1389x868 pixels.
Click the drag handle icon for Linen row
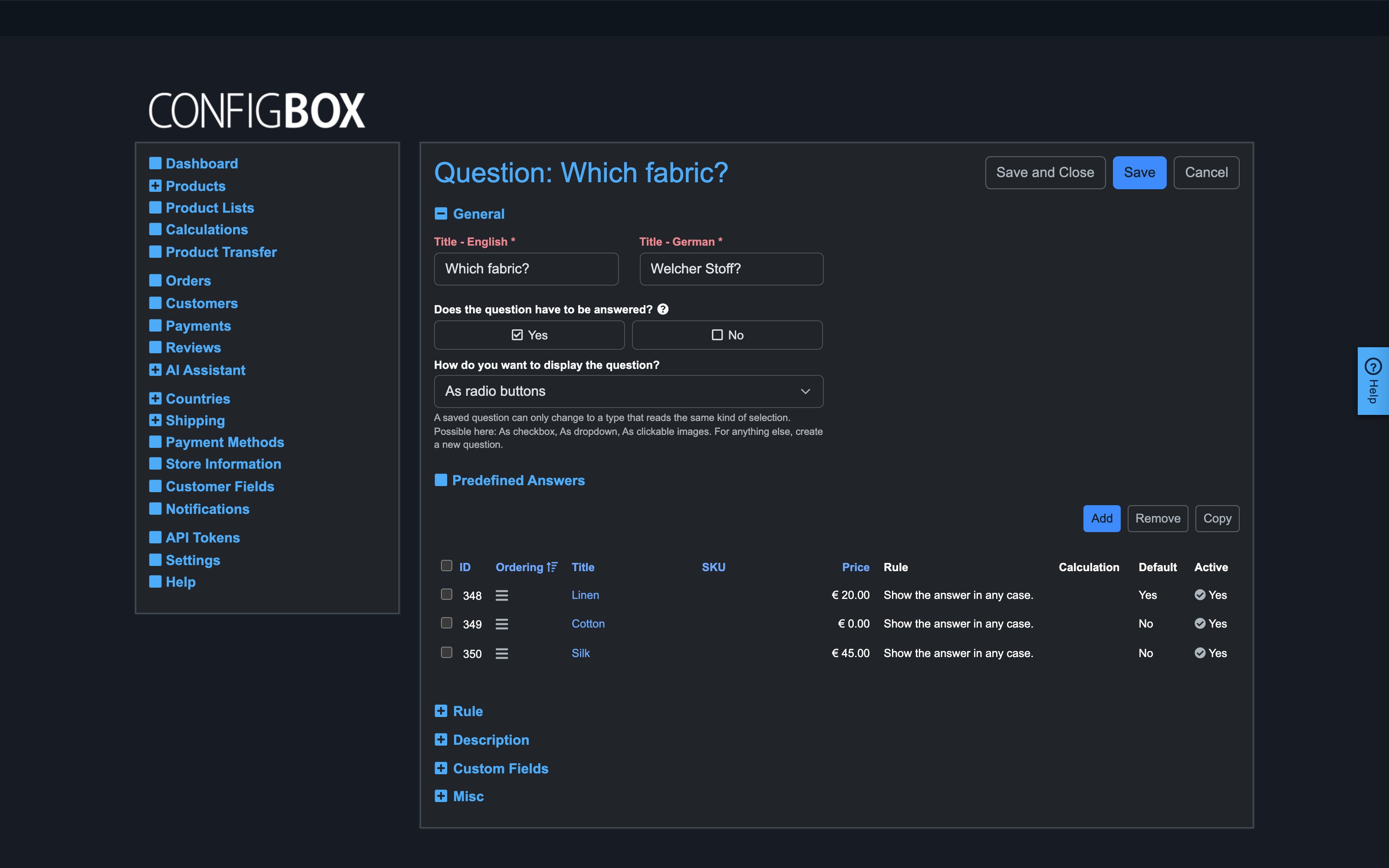(x=502, y=595)
